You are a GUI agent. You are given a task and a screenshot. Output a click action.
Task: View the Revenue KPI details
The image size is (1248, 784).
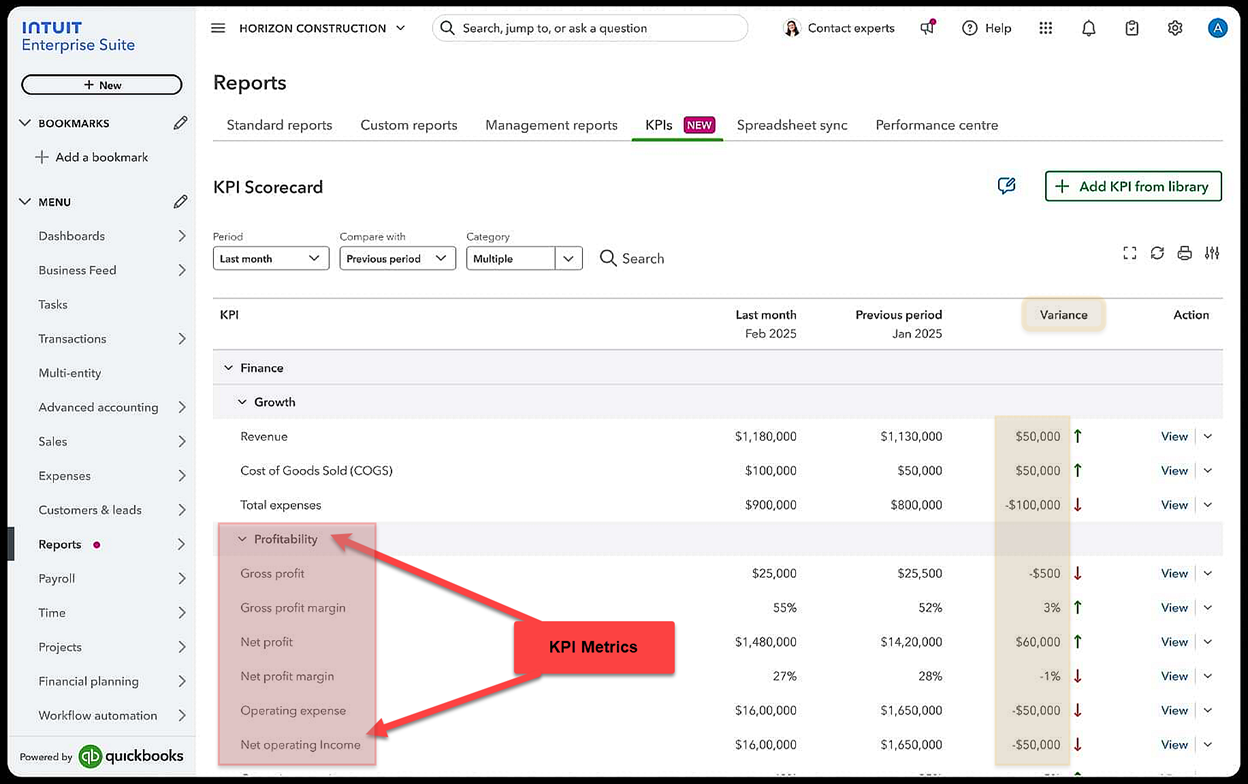(1173, 436)
